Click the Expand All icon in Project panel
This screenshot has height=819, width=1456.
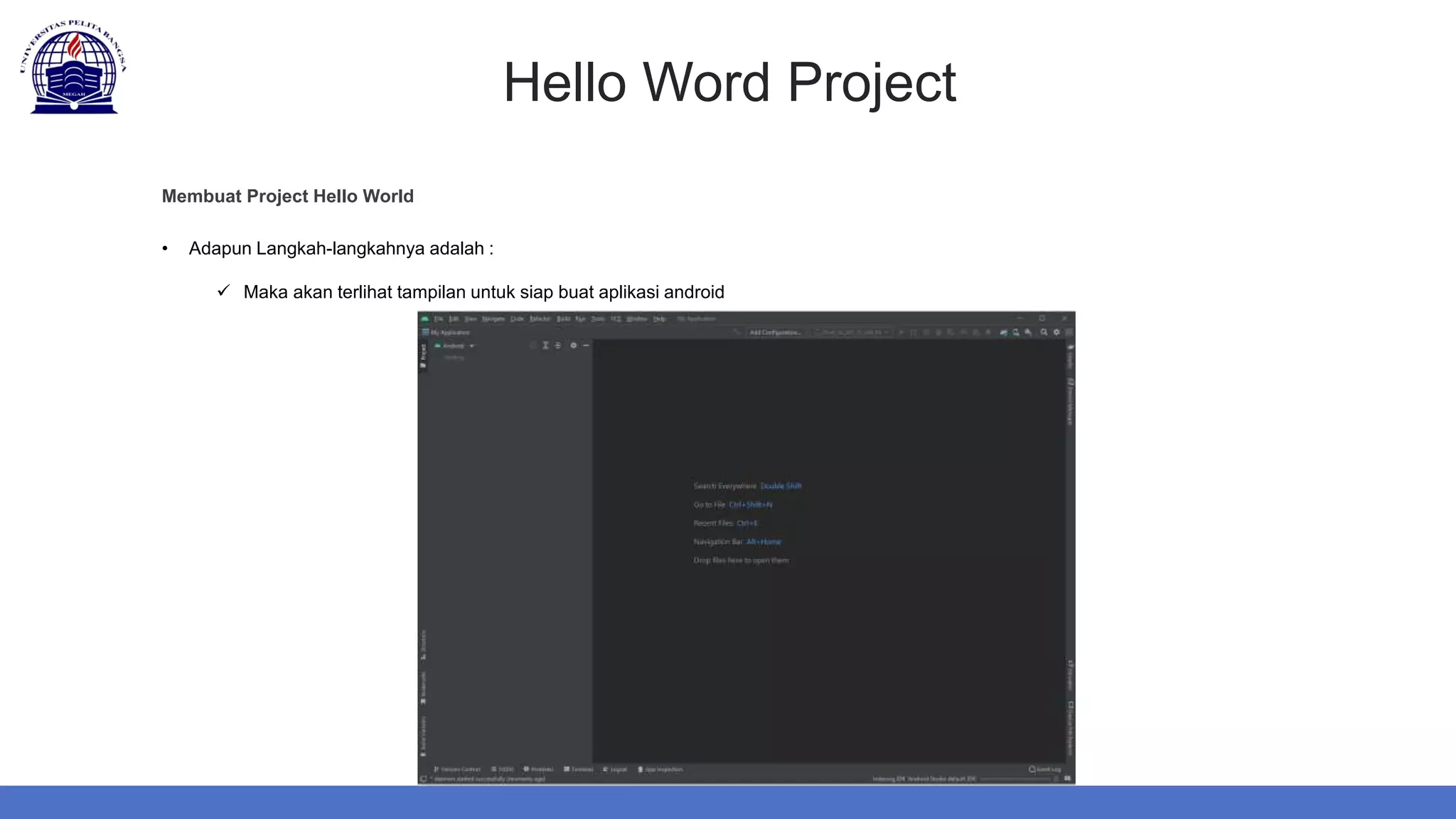[545, 346]
